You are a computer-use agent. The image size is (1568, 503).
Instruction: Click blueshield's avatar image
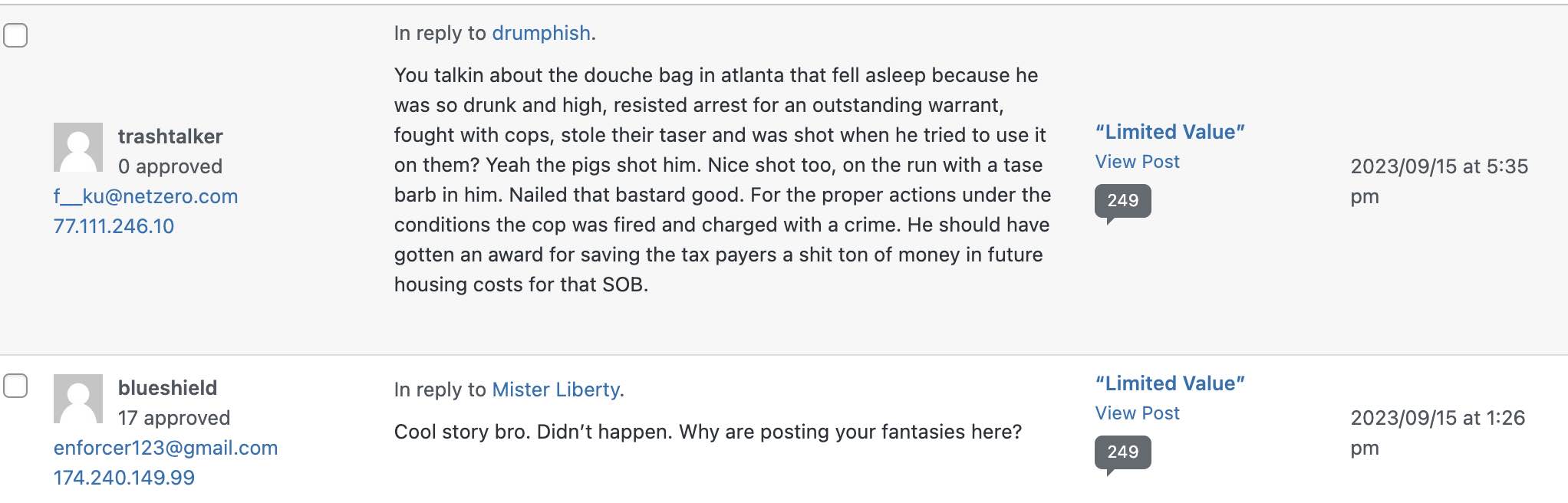(78, 399)
